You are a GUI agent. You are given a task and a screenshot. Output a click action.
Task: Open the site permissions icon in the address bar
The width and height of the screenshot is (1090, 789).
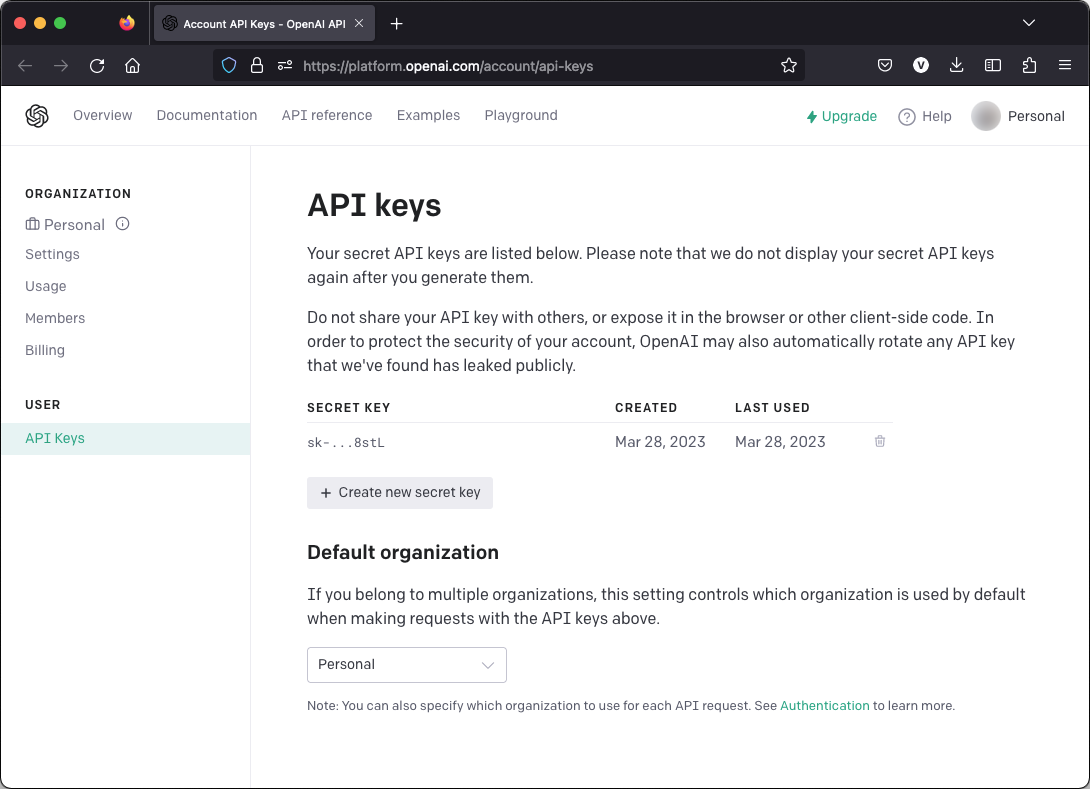coord(285,66)
